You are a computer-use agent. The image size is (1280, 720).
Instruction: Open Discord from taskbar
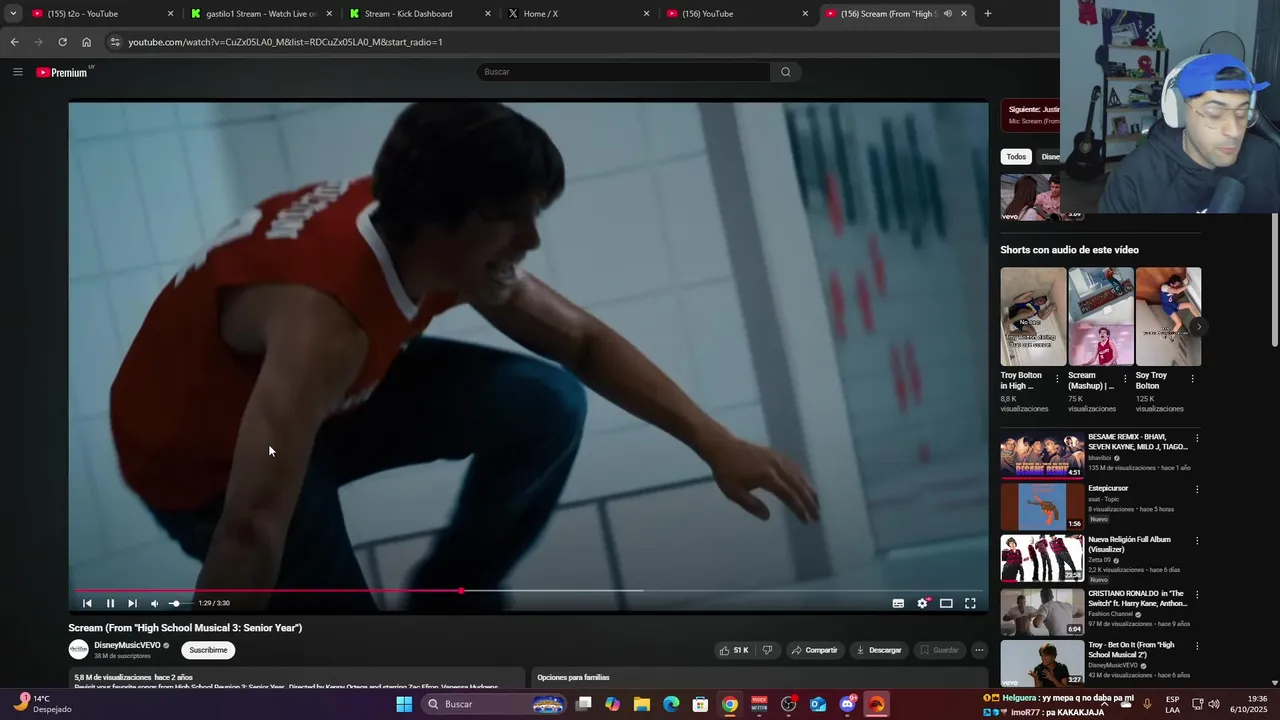click(847, 704)
